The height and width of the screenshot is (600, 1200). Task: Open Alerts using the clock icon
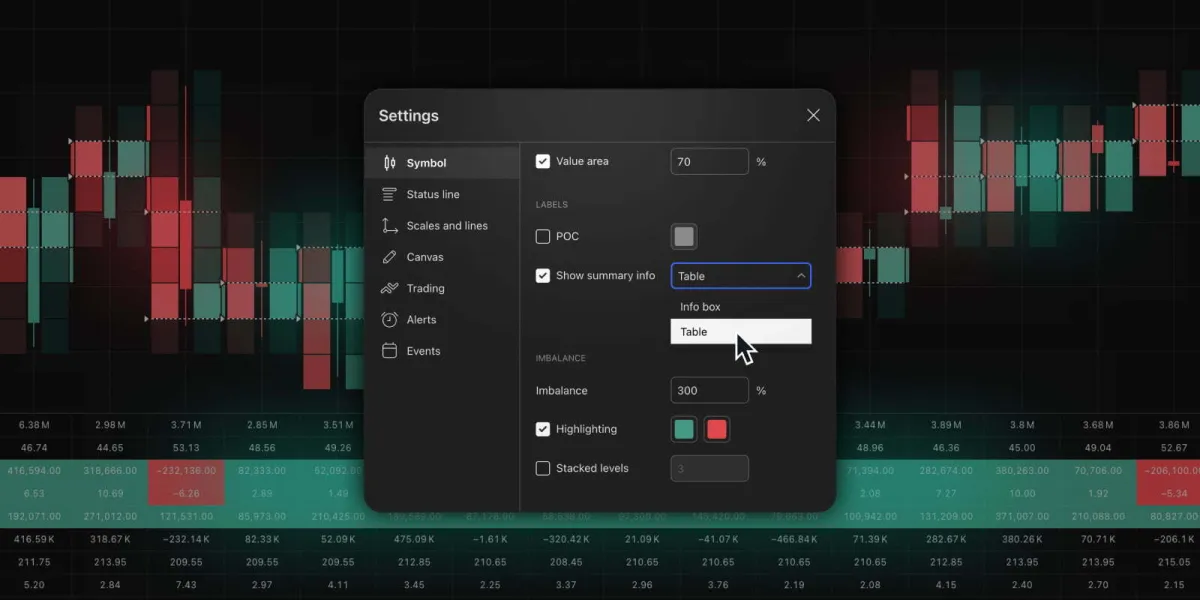click(390, 319)
